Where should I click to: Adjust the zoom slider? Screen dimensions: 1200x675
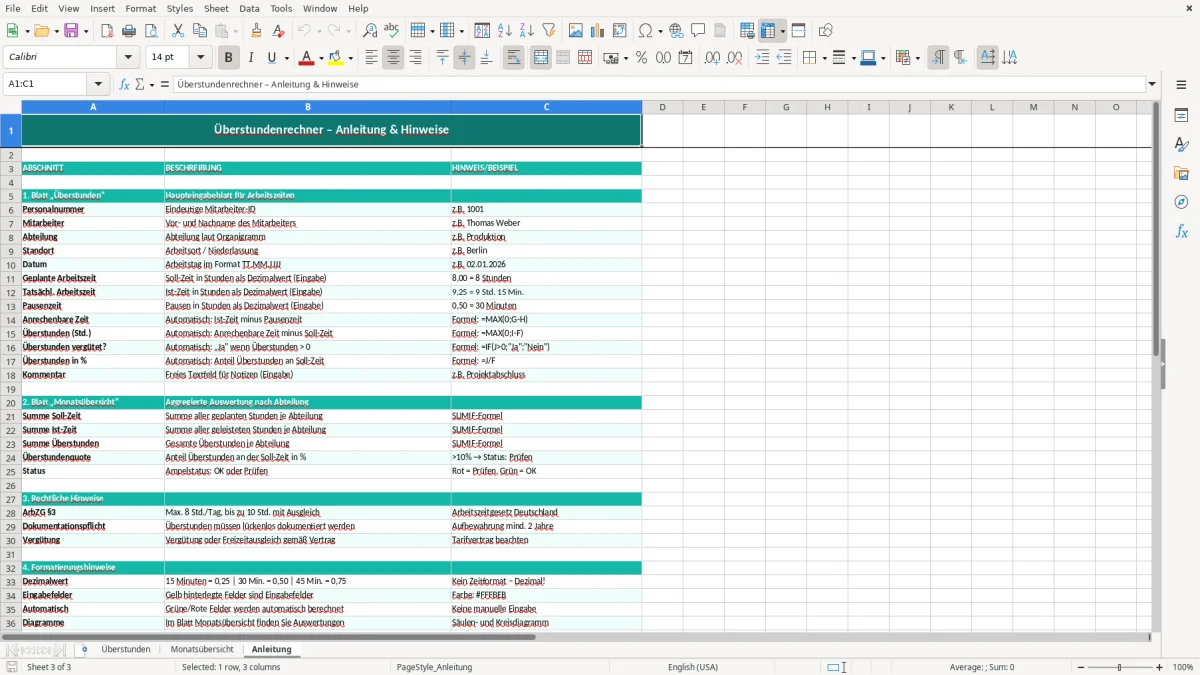pos(1119,667)
